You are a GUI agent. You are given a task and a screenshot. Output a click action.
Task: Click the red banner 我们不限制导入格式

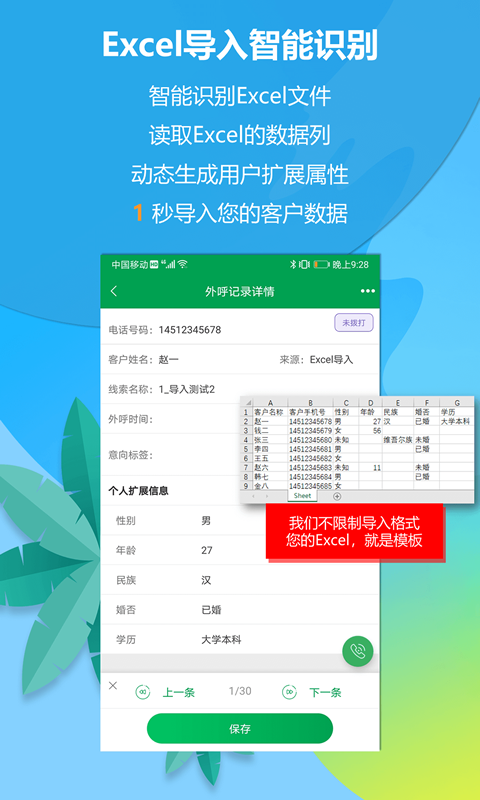click(x=355, y=531)
